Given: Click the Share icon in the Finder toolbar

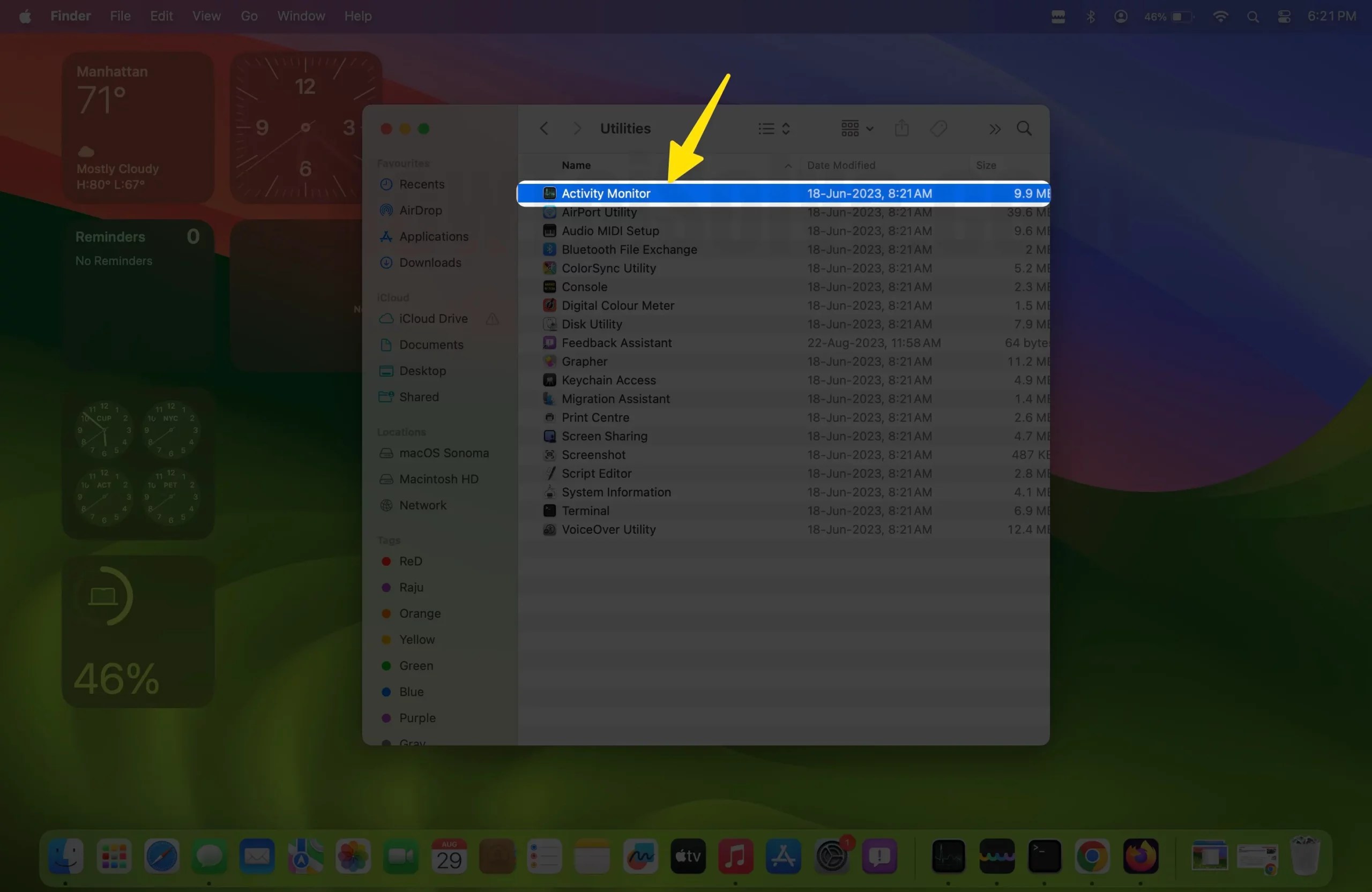Looking at the screenshot, I should tap(901, 128).
